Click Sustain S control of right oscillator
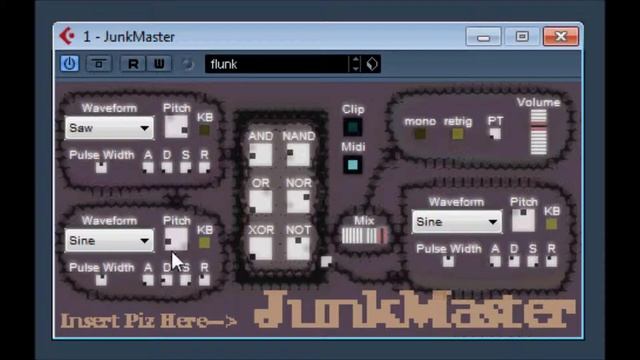The height and width of the screenshot is (360, 640). [x=533, y=261]
